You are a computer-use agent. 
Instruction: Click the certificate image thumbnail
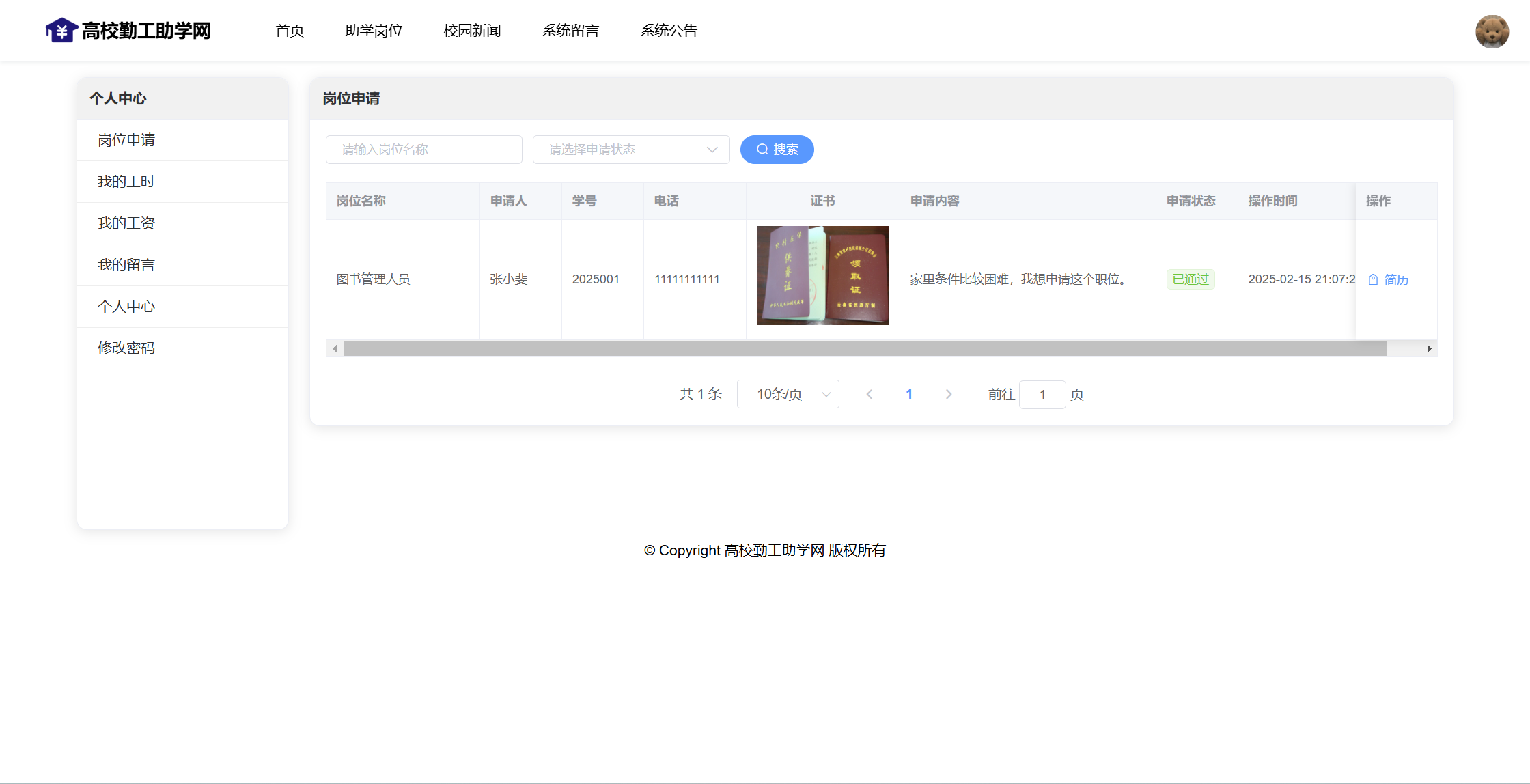[x=822, y=275]
